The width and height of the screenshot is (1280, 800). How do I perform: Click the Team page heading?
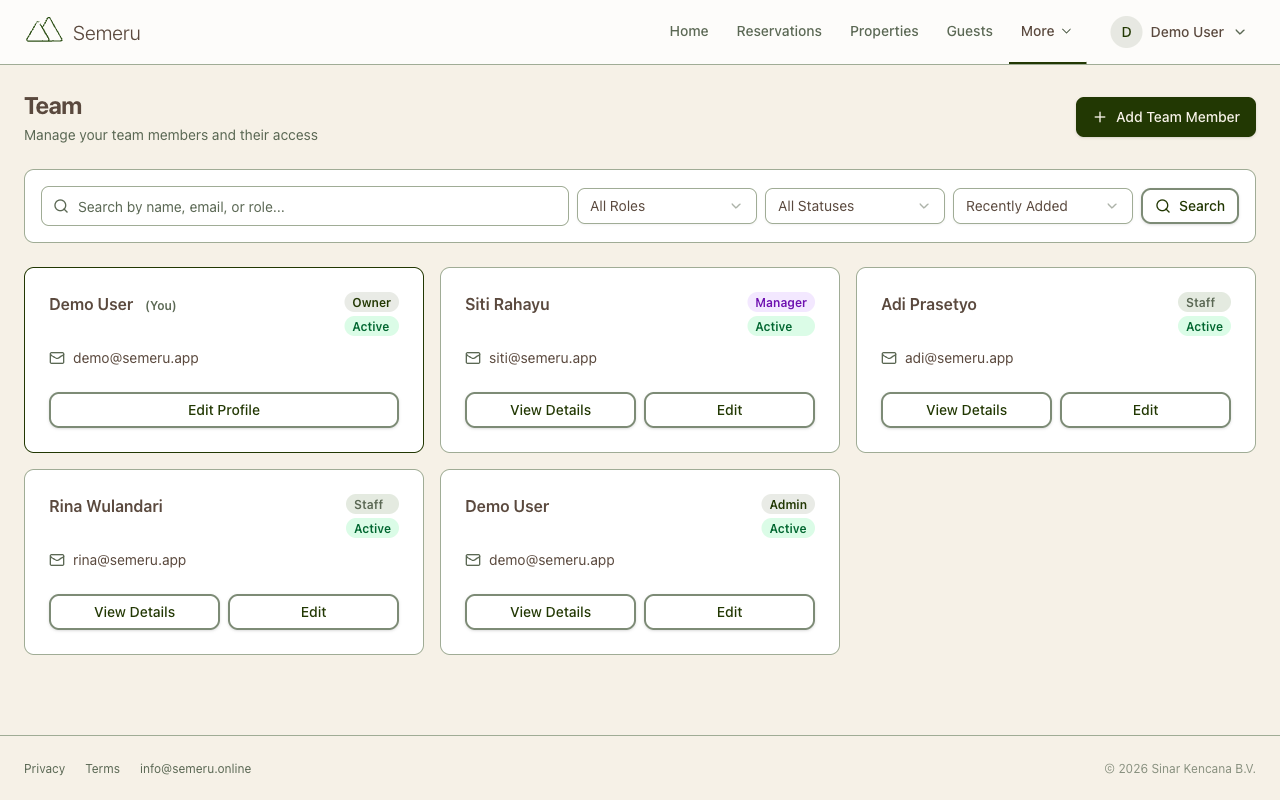[x=53, y=106]
